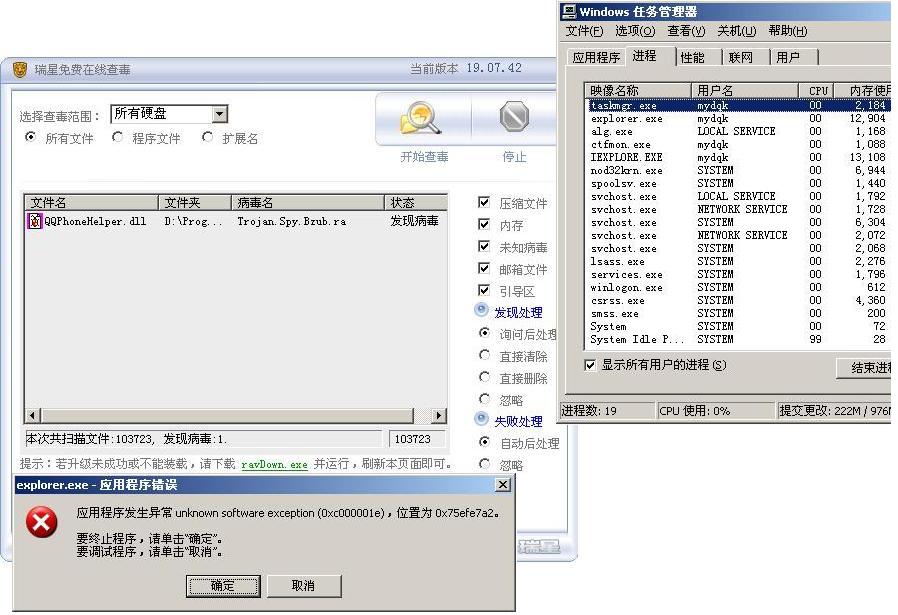Click the 103723 scanned count field
This screenshot has height=615, width=898.
pos(417,439)
